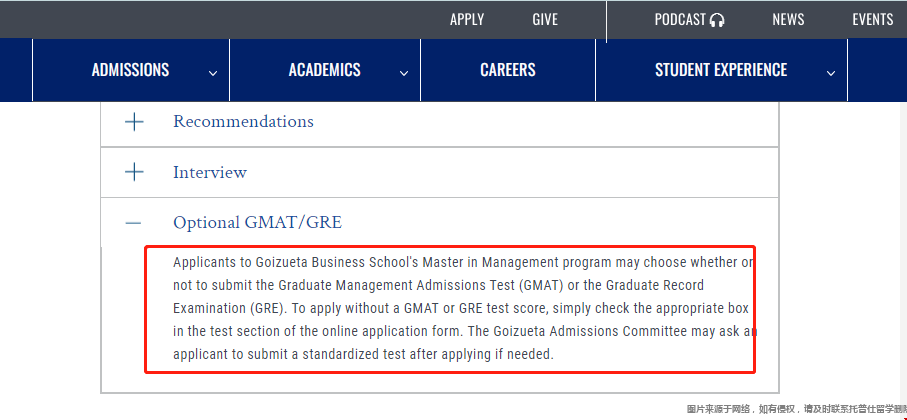This screenshot has height=420, width=907.
Task: Click the plus icon beside Recommendations
Action: pos(134,122)
